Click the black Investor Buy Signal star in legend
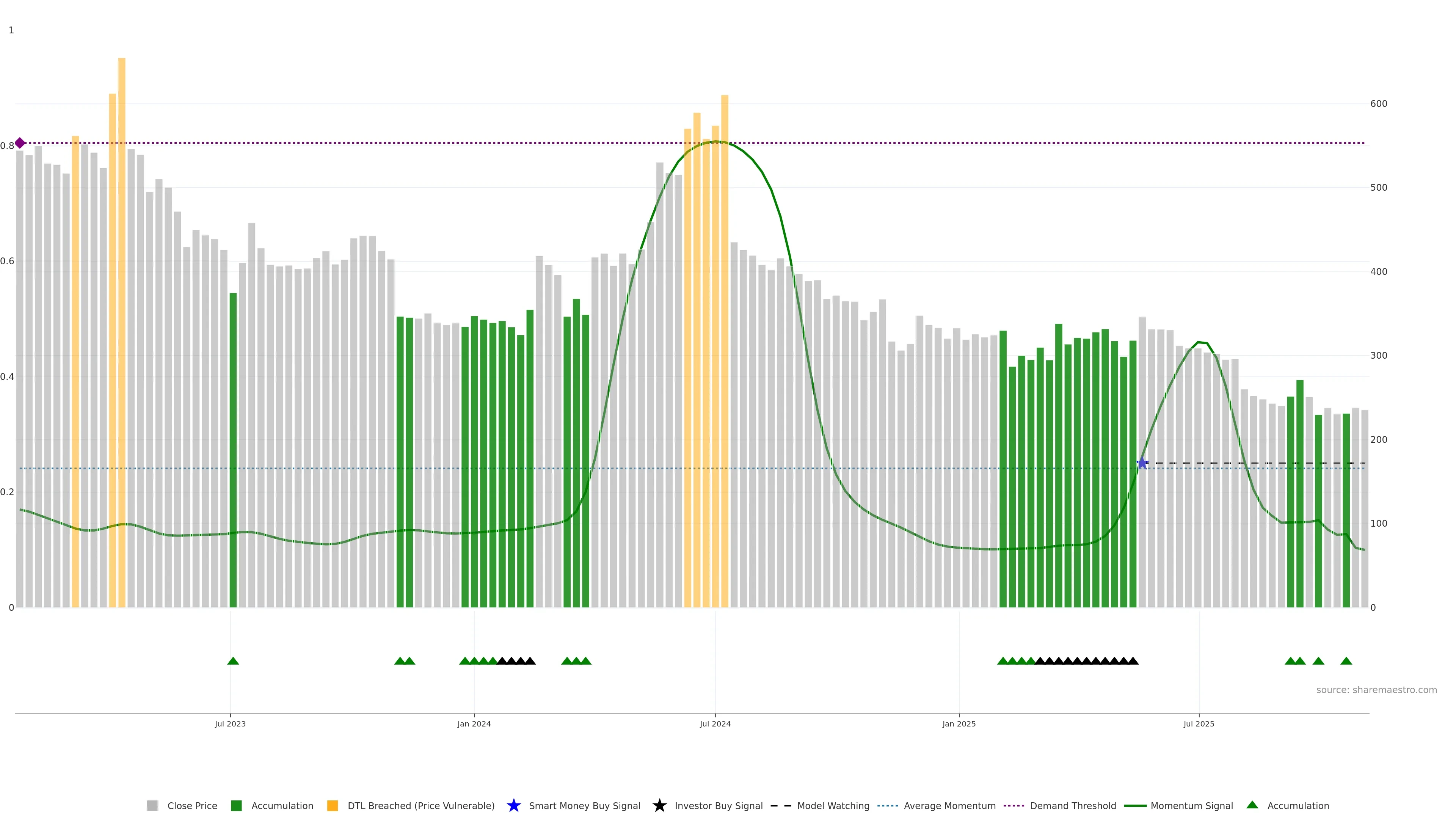The height and width of the screenshot is (819, 1456). pyautogui.click(x=659, y=805)
